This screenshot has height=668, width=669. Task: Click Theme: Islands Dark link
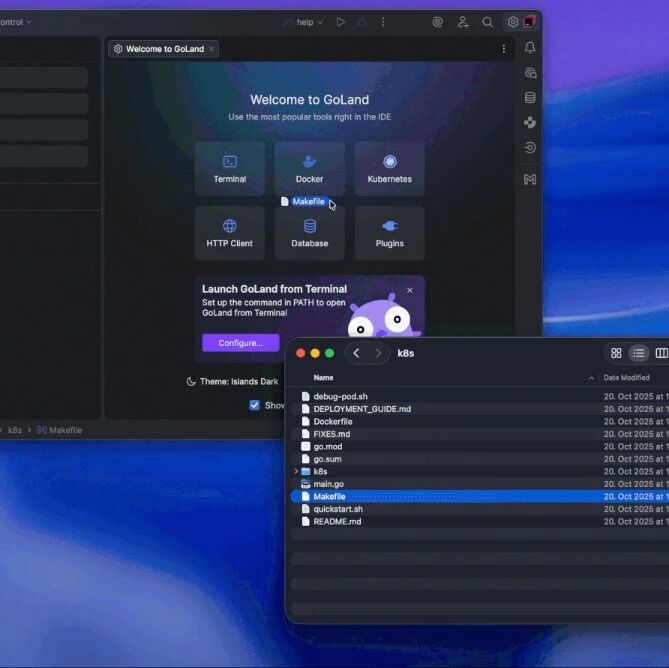233,381
